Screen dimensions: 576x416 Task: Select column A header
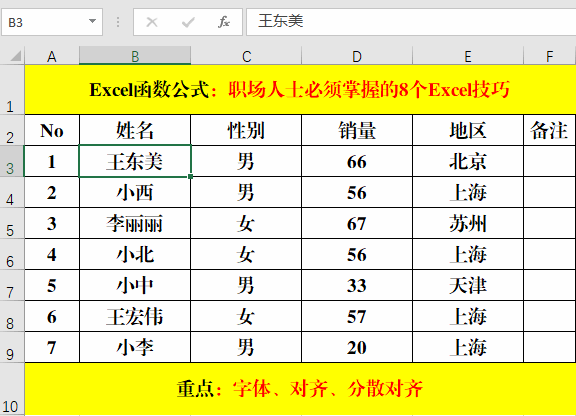click(52, 56)
